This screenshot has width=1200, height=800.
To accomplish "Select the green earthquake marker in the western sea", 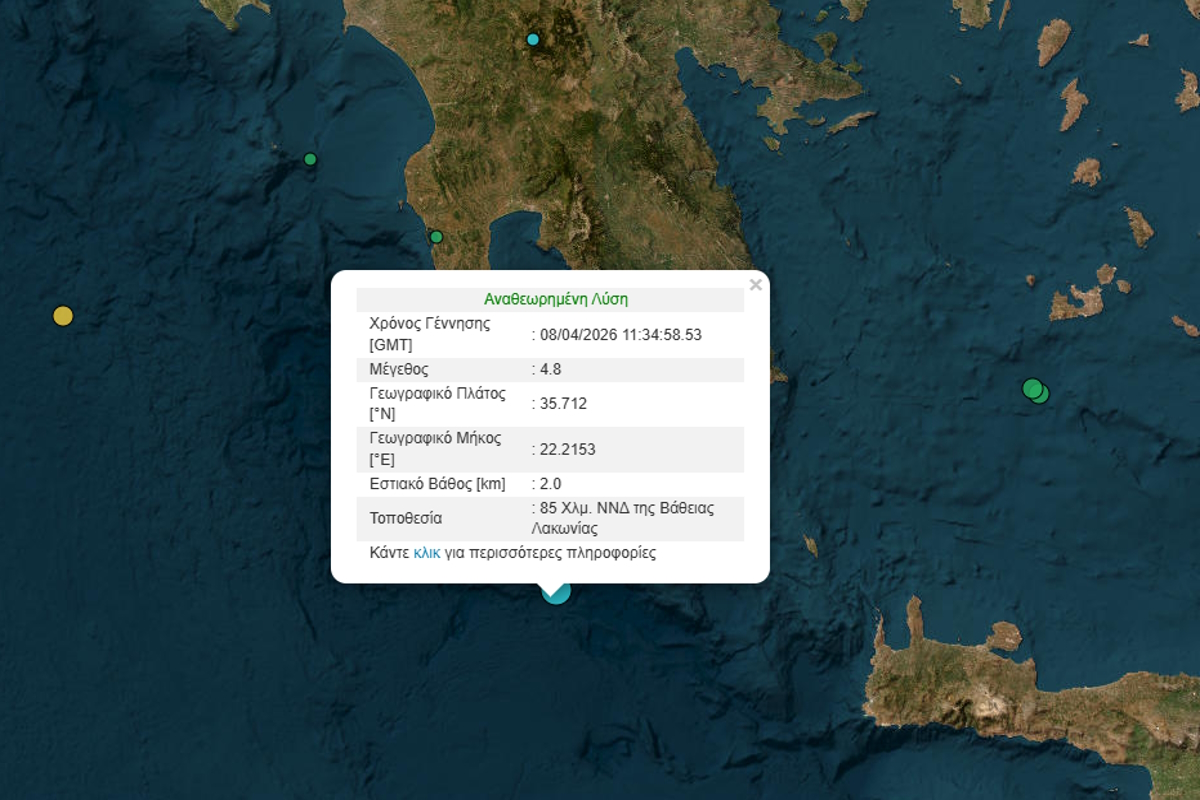I will 310,159.
